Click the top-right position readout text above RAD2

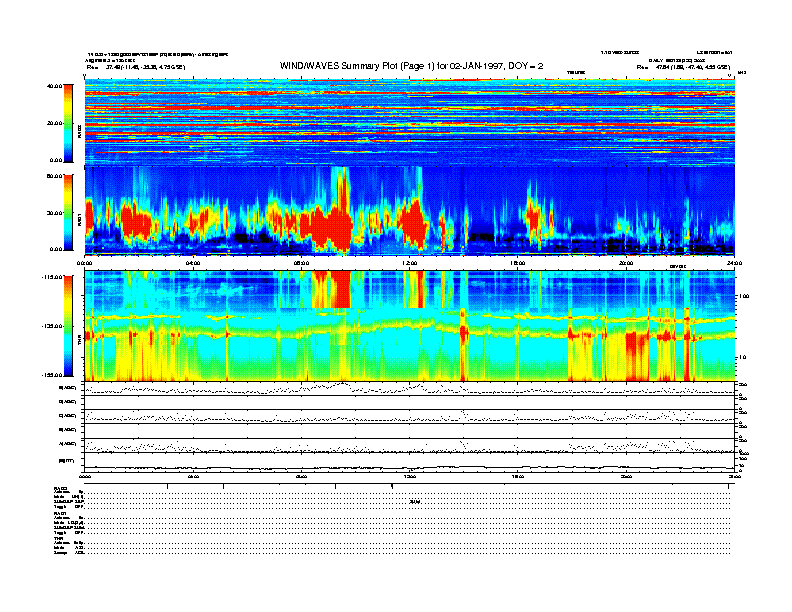[x=683, y=67]
